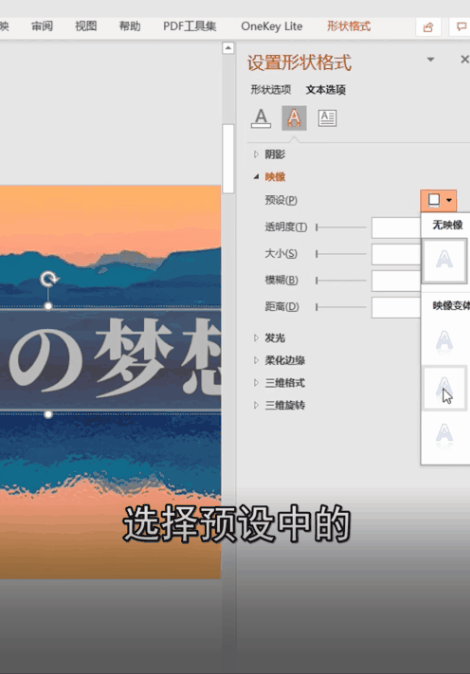The height and width of the screenshot is (674, 470).
Task: Click the の梦想 text on the slide
Action: coord(115,358)
